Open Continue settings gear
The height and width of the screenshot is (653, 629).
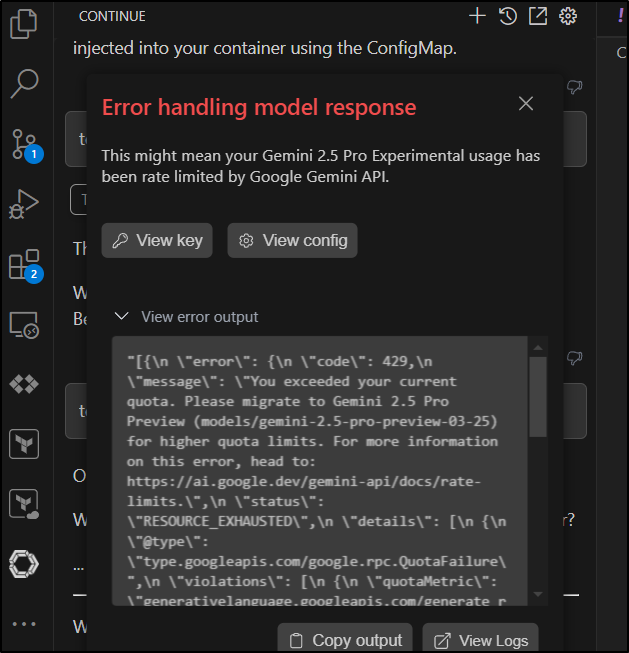(x=568, y=16)
